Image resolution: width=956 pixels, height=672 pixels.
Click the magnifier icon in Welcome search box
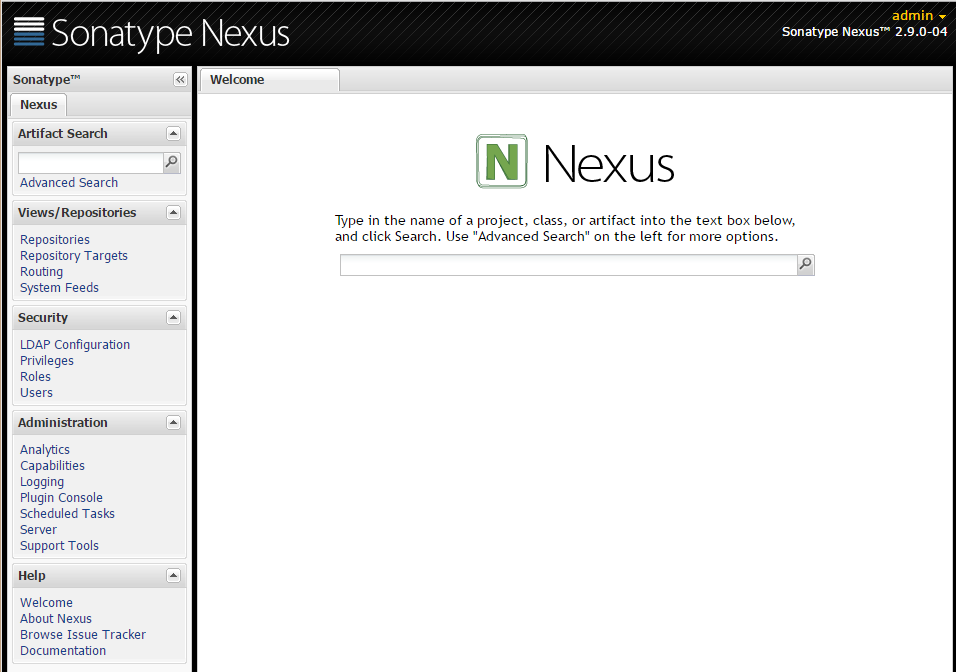click(x=805, y=265)
